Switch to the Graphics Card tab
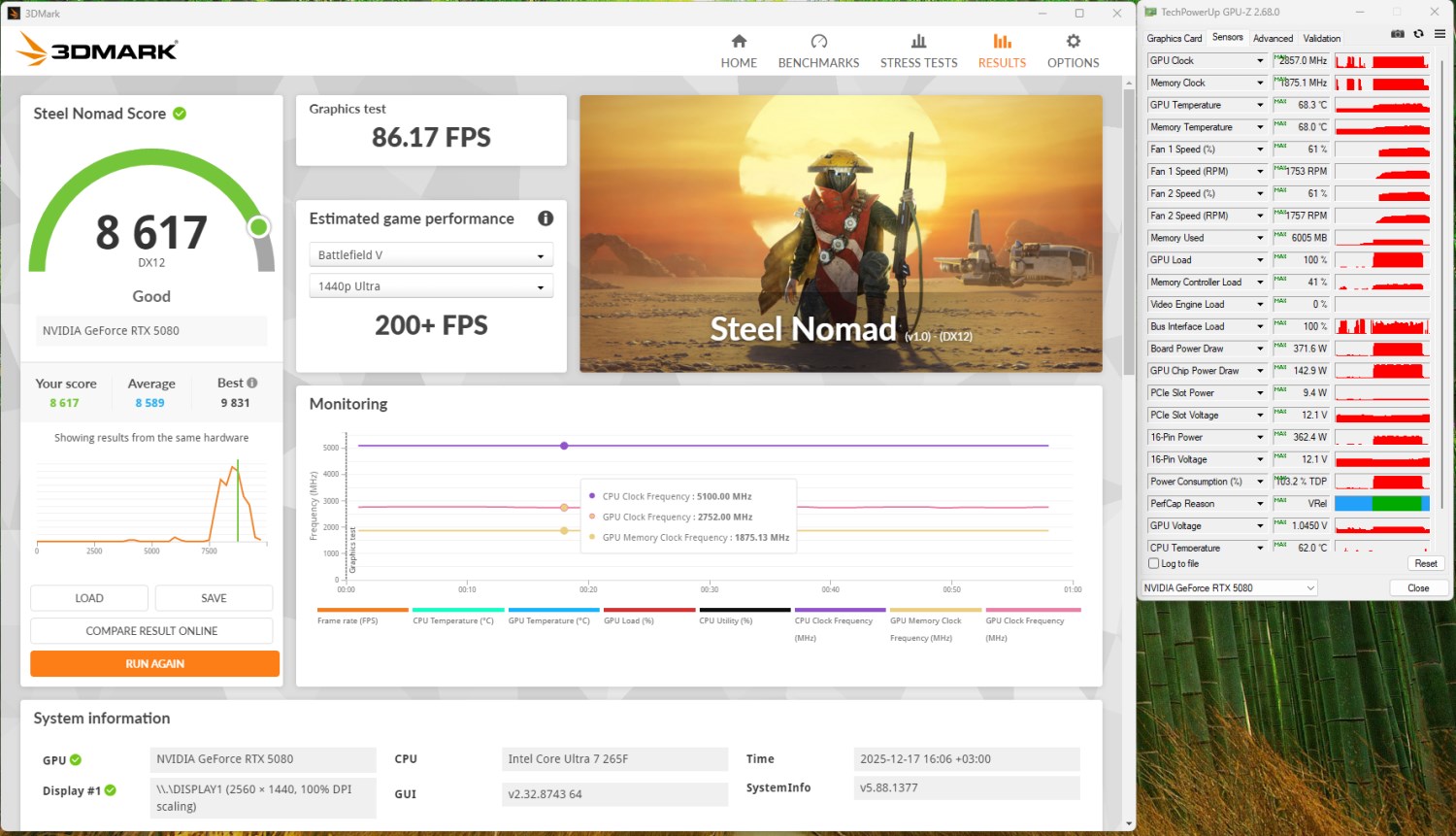Screen dimensions: 1456x836 coord(1174,39)
